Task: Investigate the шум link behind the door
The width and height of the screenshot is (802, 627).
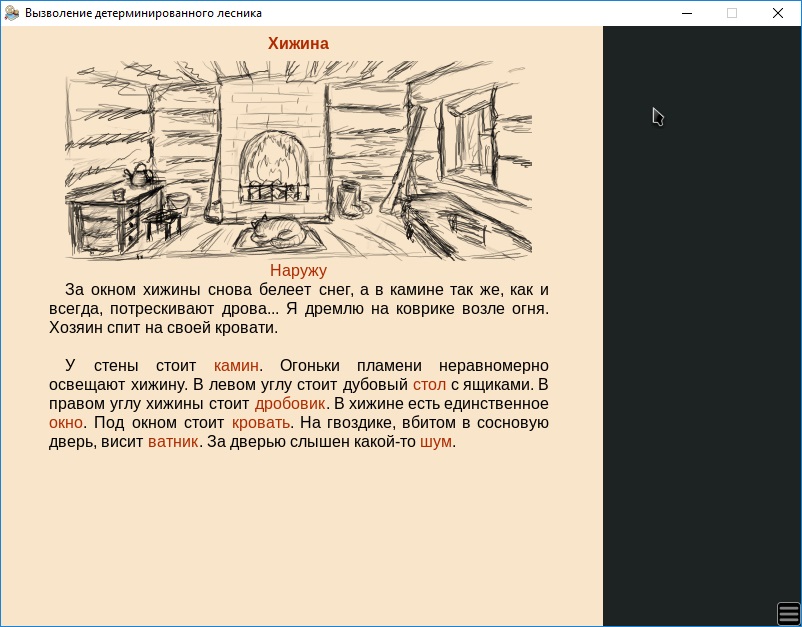Action: click(x=435, y=442)
